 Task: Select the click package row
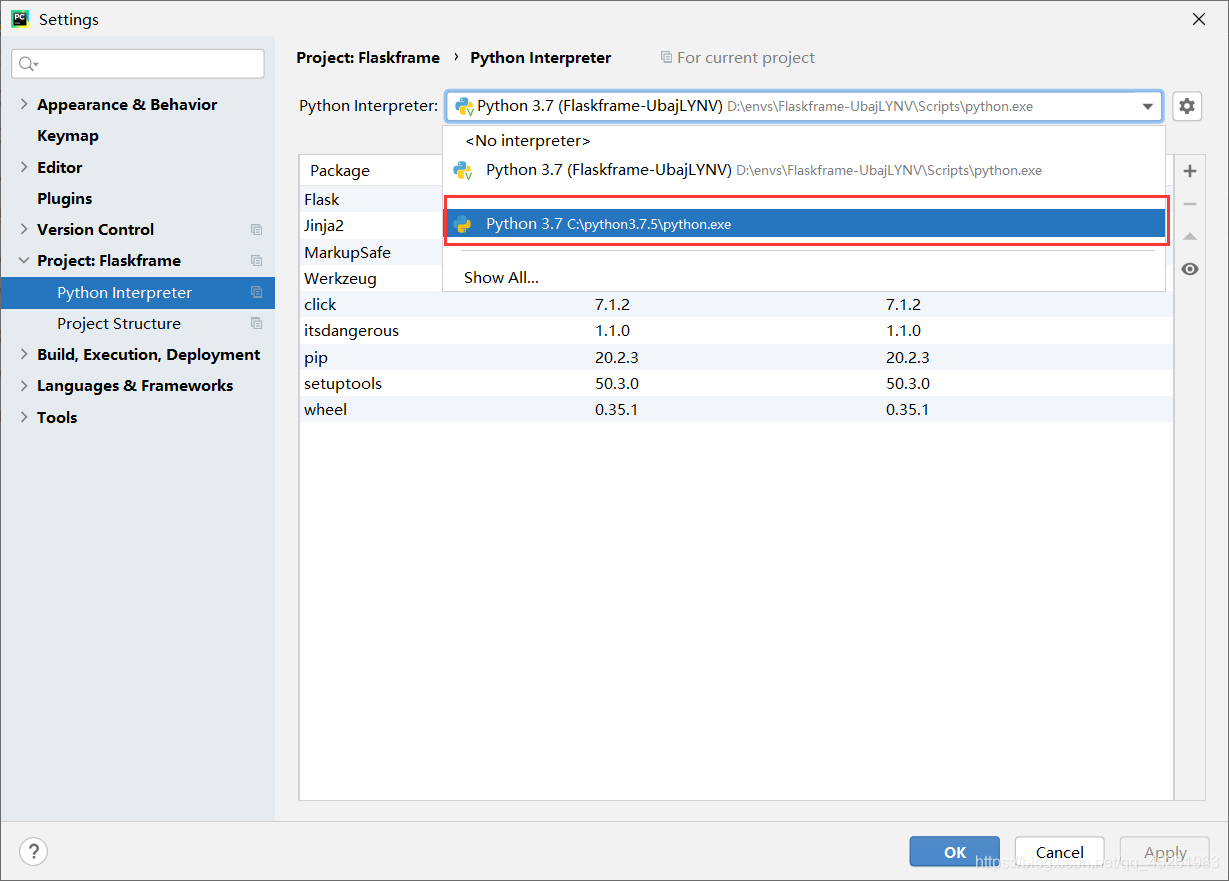pyautogui.click(x=736, y=305)
